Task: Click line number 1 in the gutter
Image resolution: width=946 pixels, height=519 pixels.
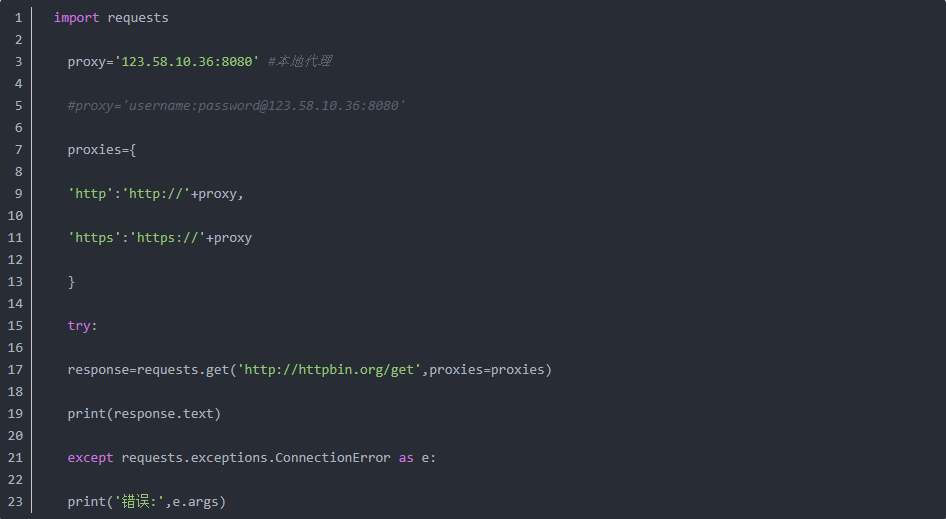Action: 19,18
